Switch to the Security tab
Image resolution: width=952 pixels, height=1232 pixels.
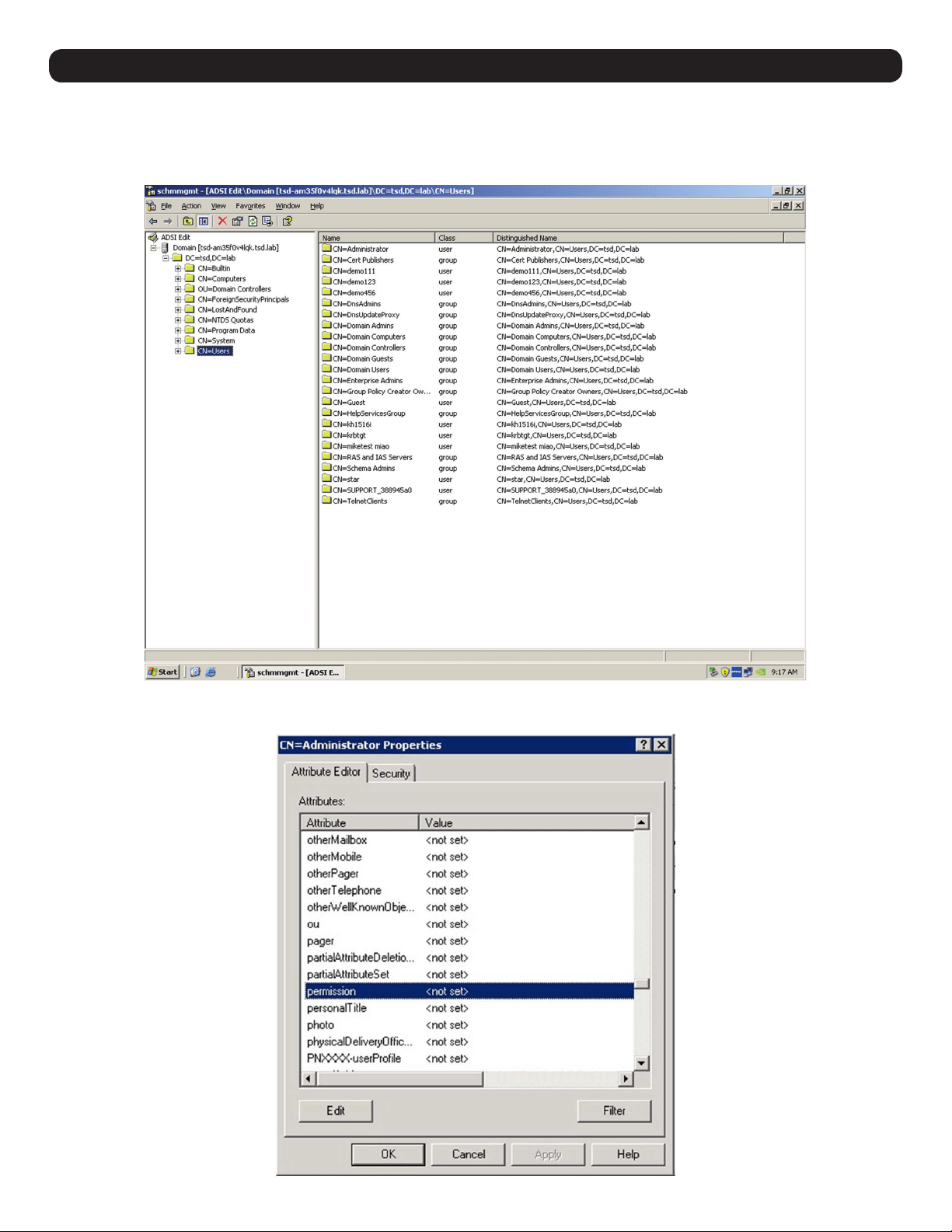pos(391,773)
